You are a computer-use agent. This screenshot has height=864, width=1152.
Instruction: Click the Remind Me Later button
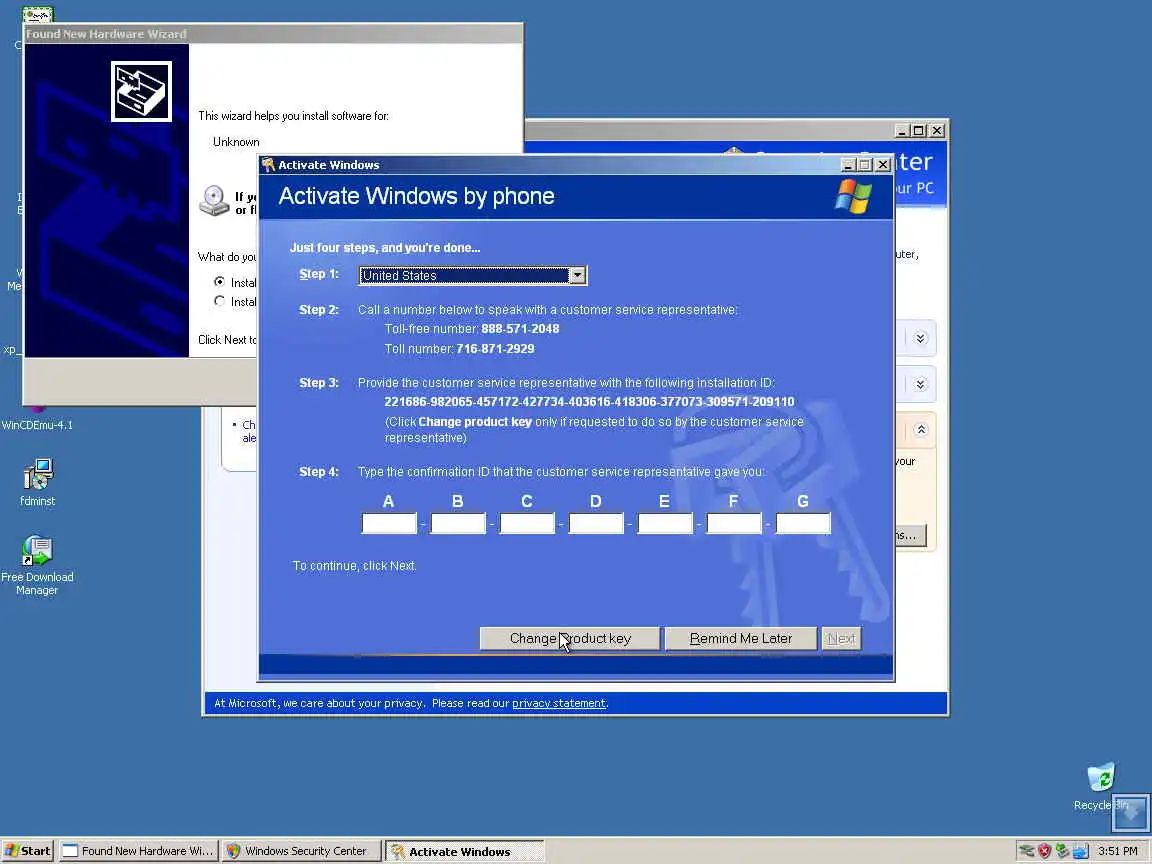click(741, 638)
